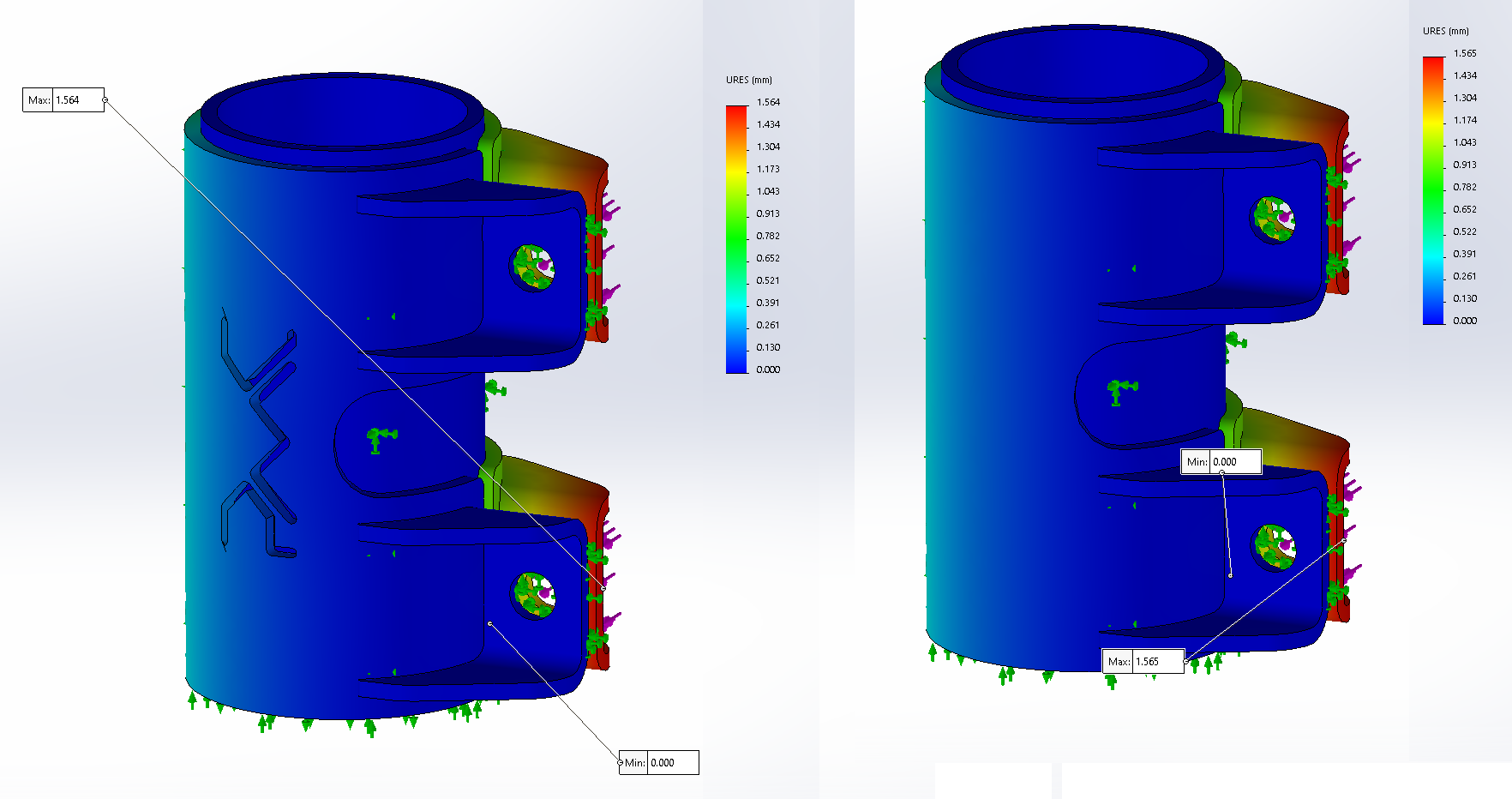Click upper clamp bolt hole on plain model
The width and height of the screenshot is (1512, 799).
pos(1274,219)
